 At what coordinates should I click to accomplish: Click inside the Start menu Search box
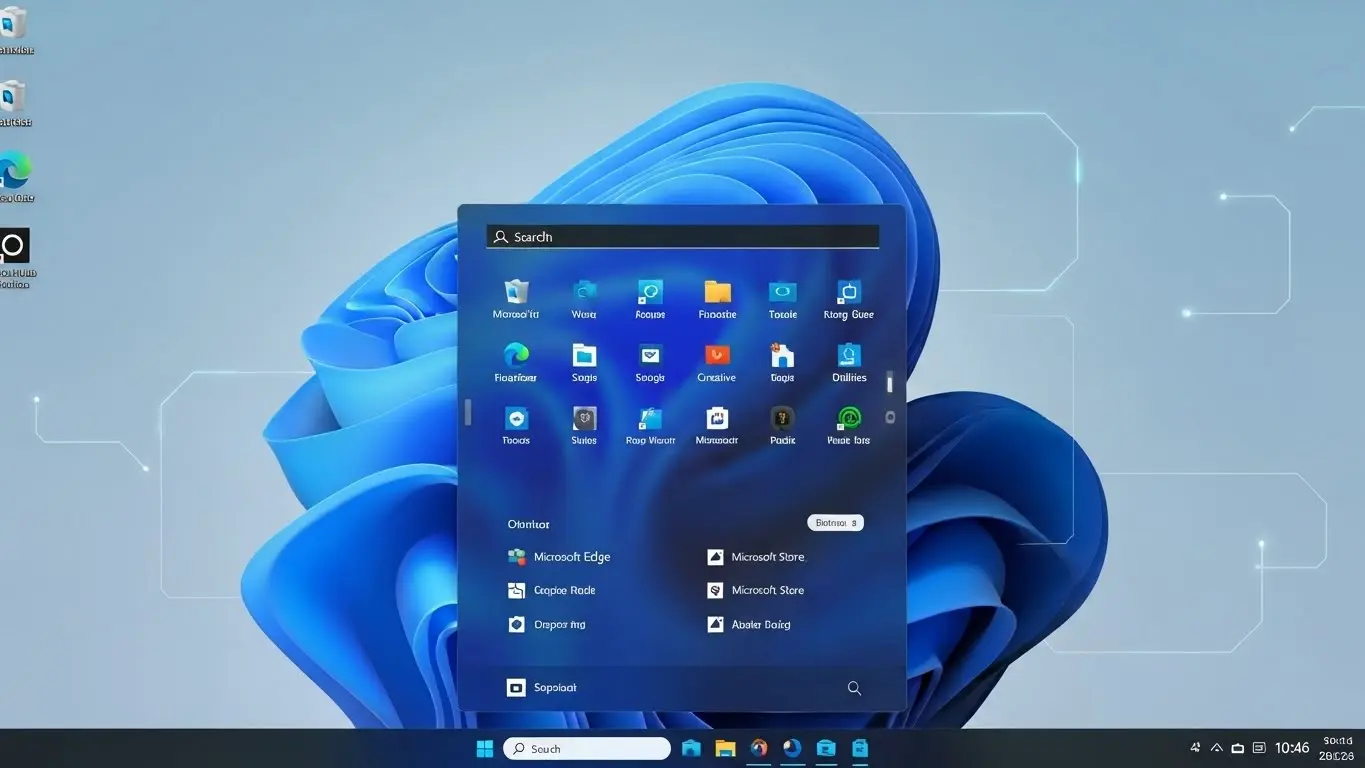pyautogui.click(x=683, y=236)
